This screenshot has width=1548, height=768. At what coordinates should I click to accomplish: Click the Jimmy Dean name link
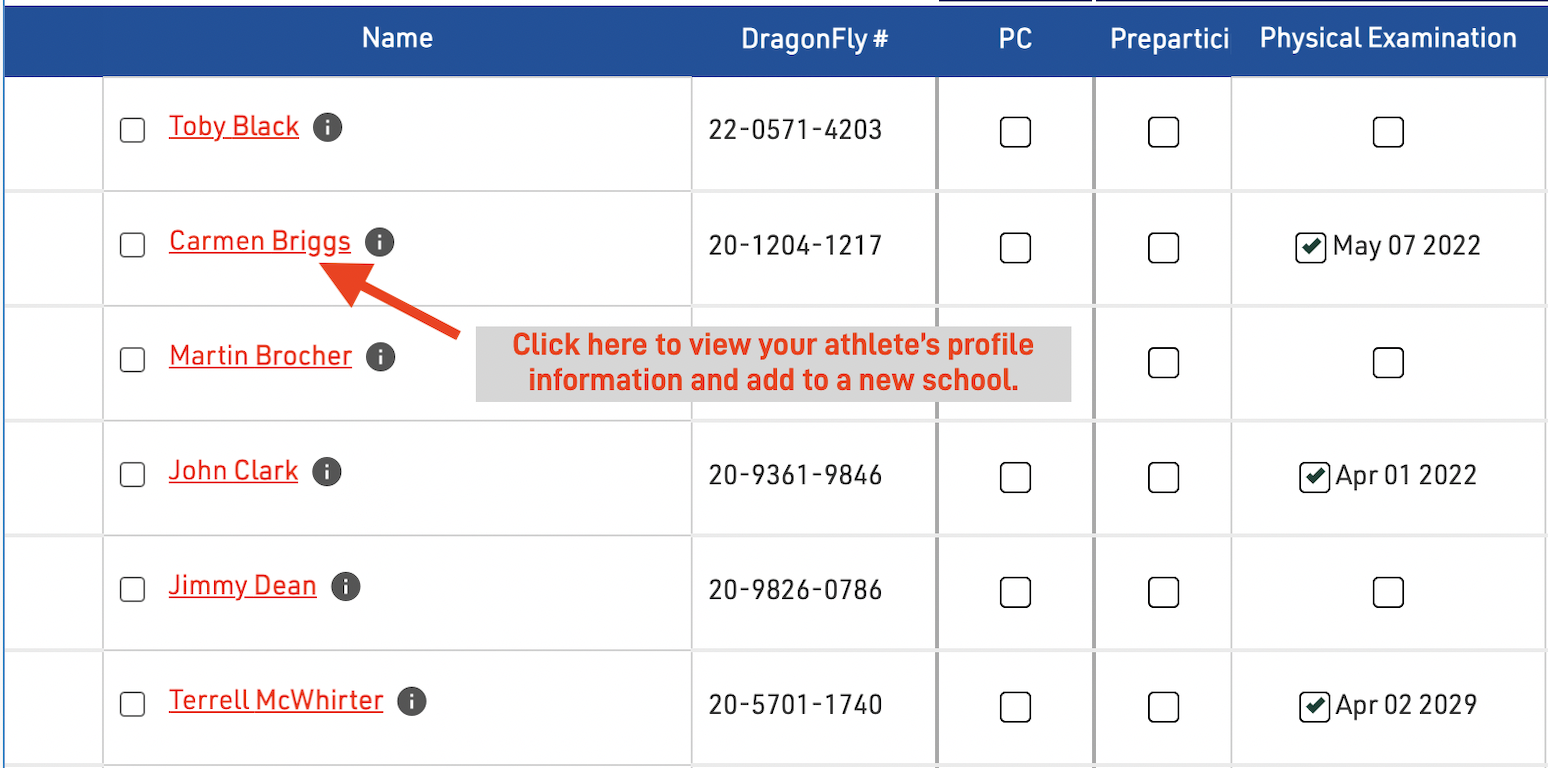242,586
